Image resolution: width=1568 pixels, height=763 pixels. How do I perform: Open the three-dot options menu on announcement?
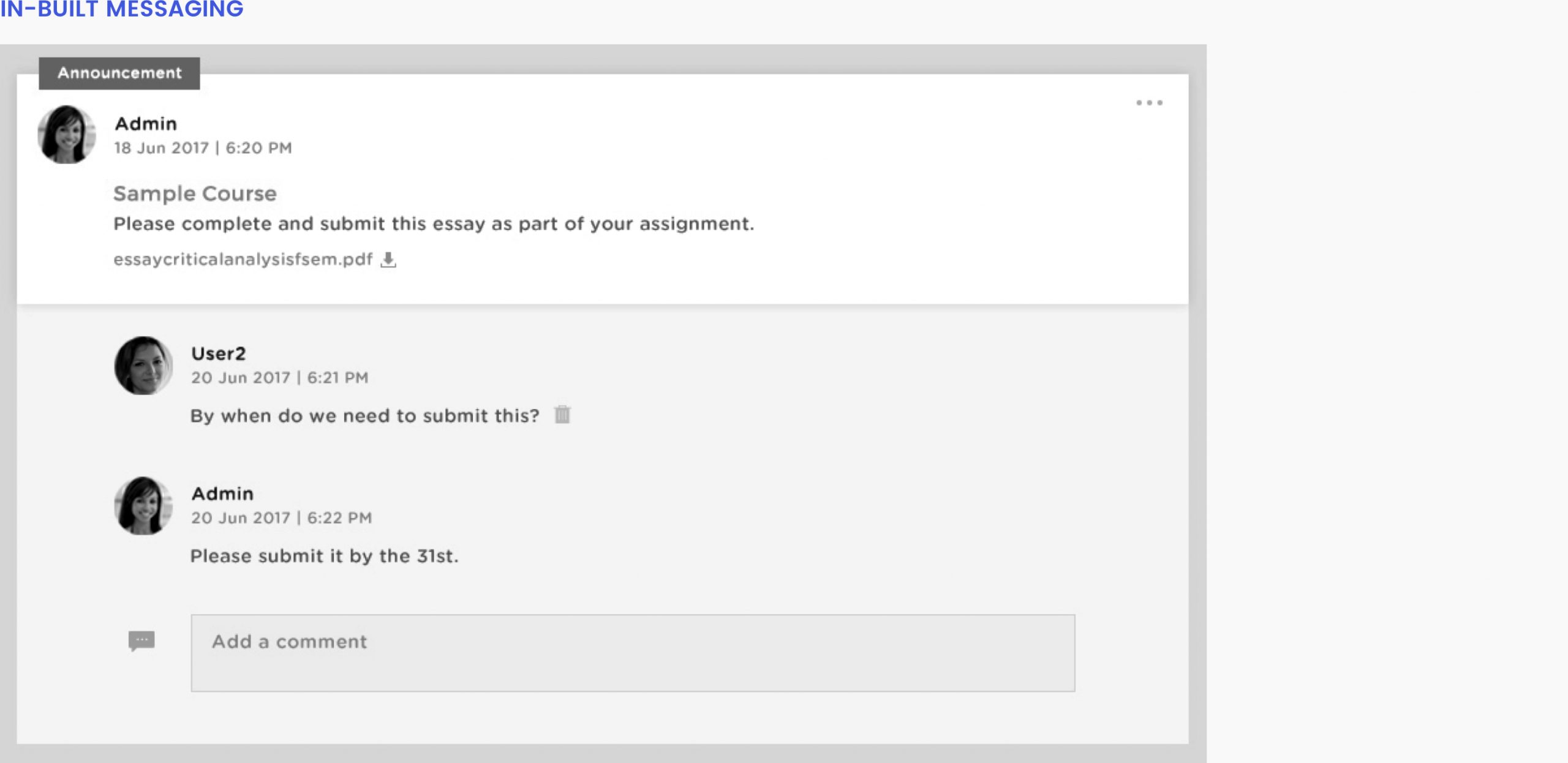tap(1149, 102)
